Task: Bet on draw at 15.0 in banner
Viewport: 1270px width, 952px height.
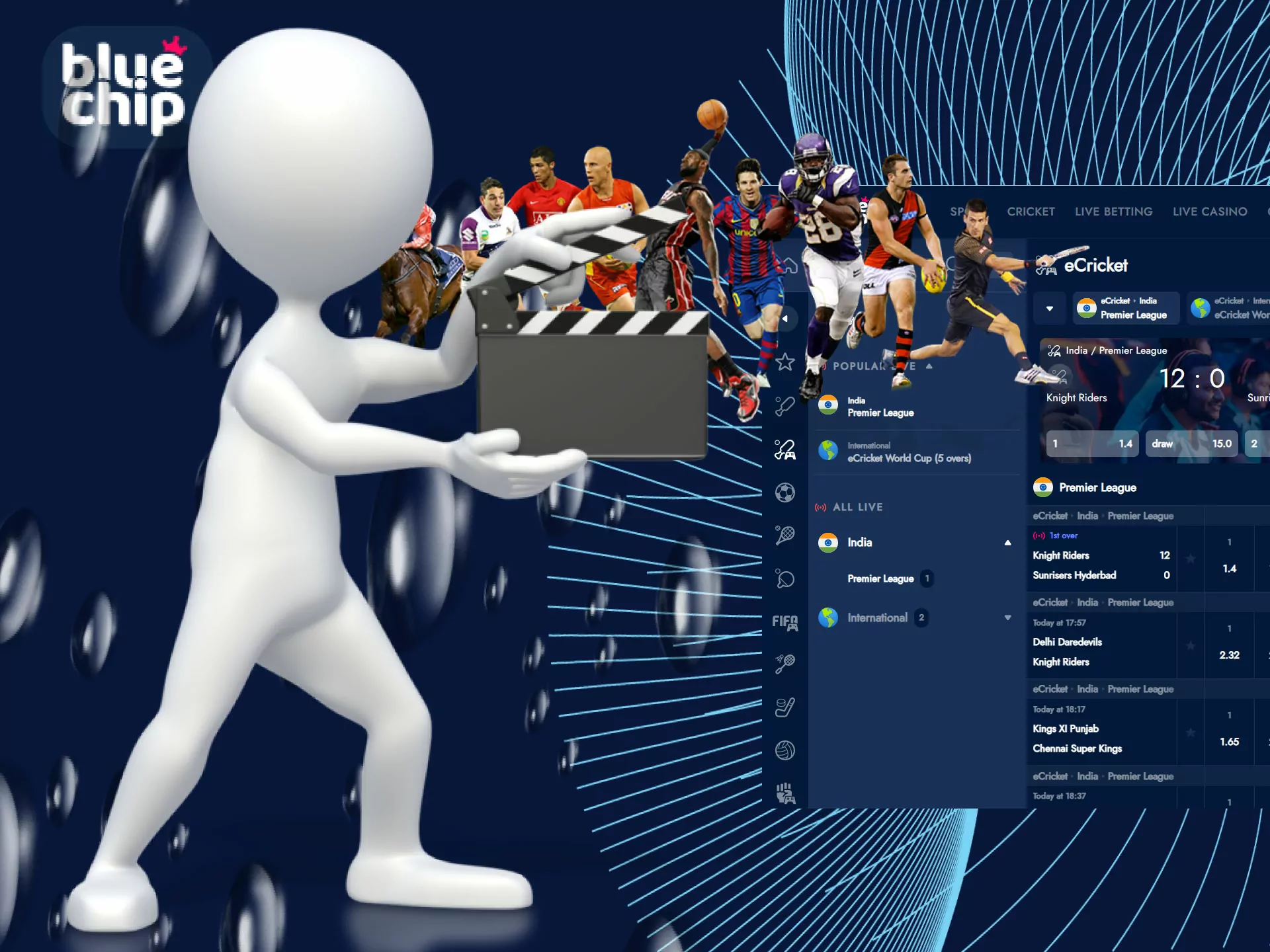Action: tap(1192, 444)
